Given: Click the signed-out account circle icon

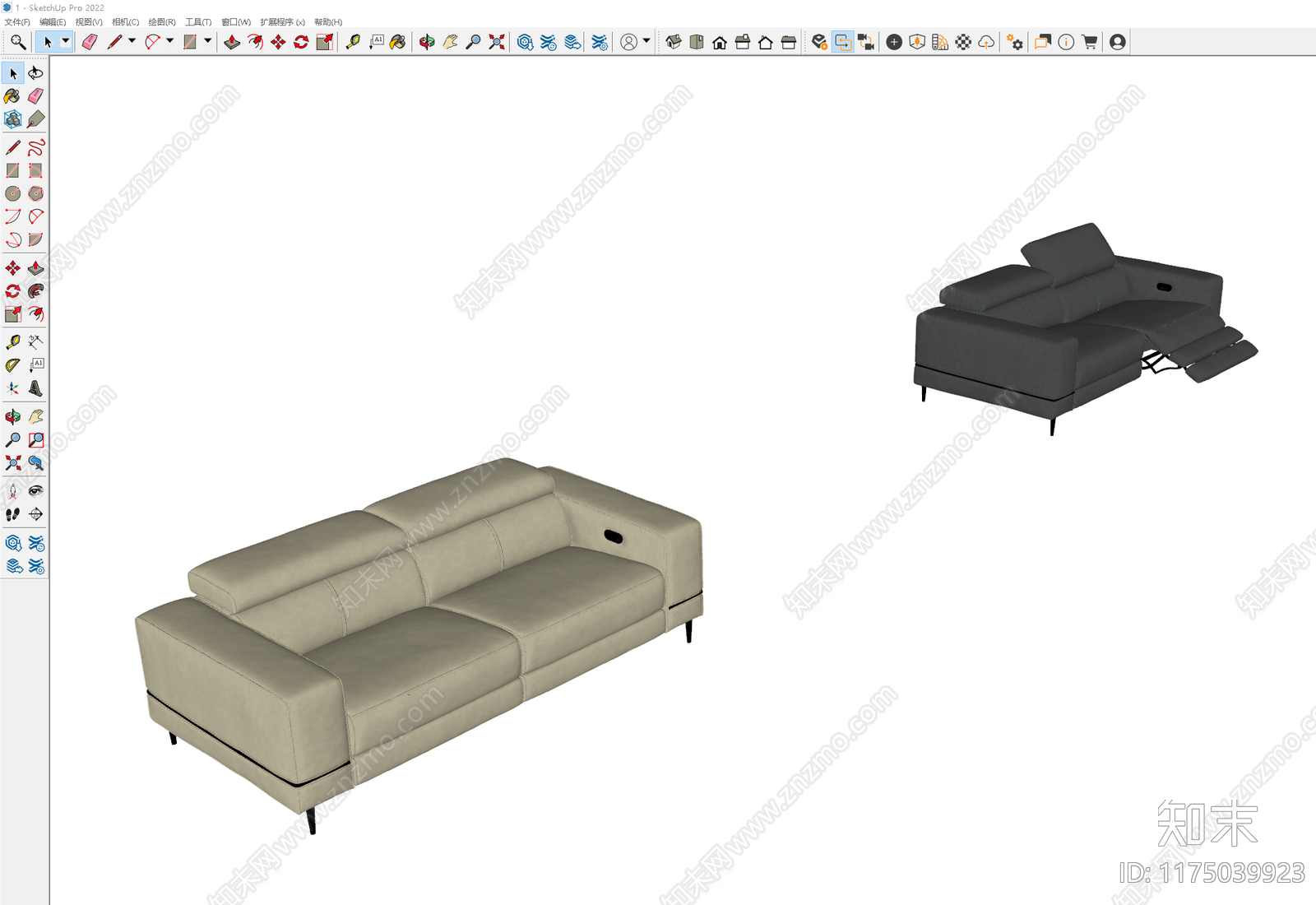Looking at the screenshot, I should [x=628, y=42].
